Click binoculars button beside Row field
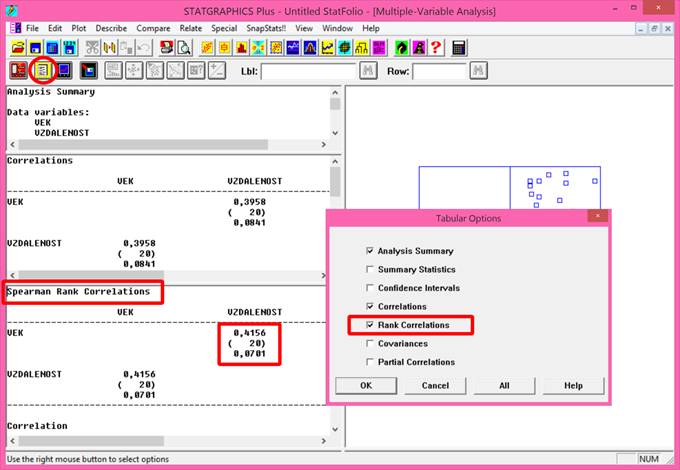The image size is (680, 470). pos(478,71)
